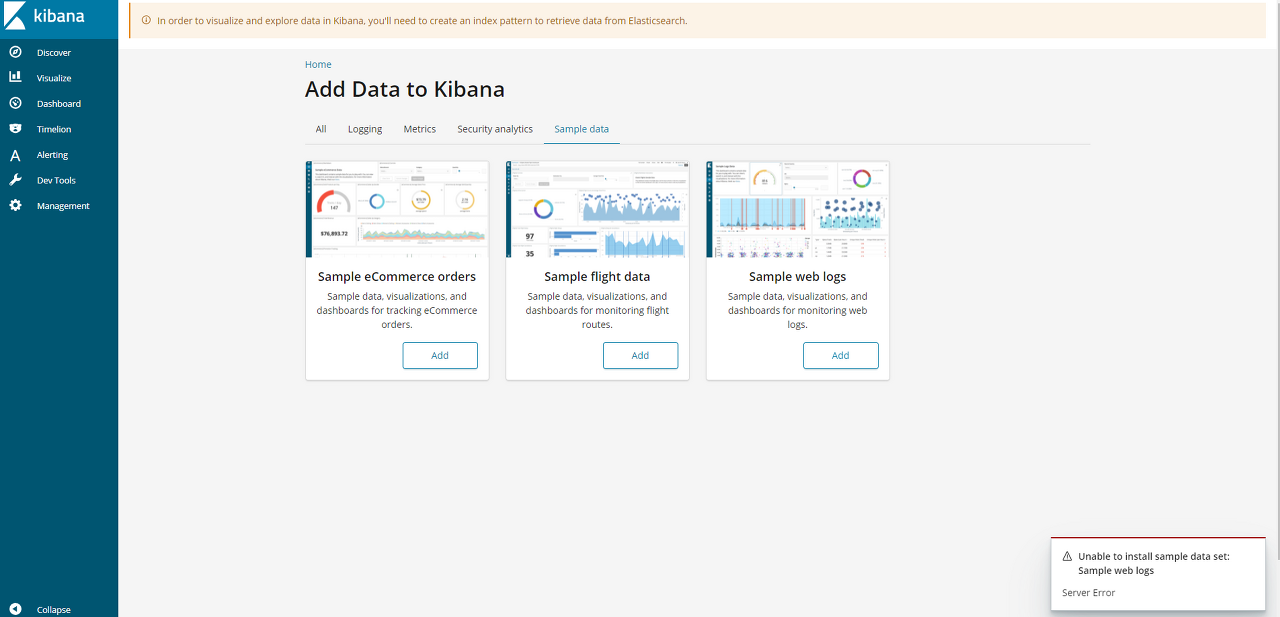The image size is (1280, 617).
Task: Select the Dashboard label in sidebar
Action: tap(59, 104)
